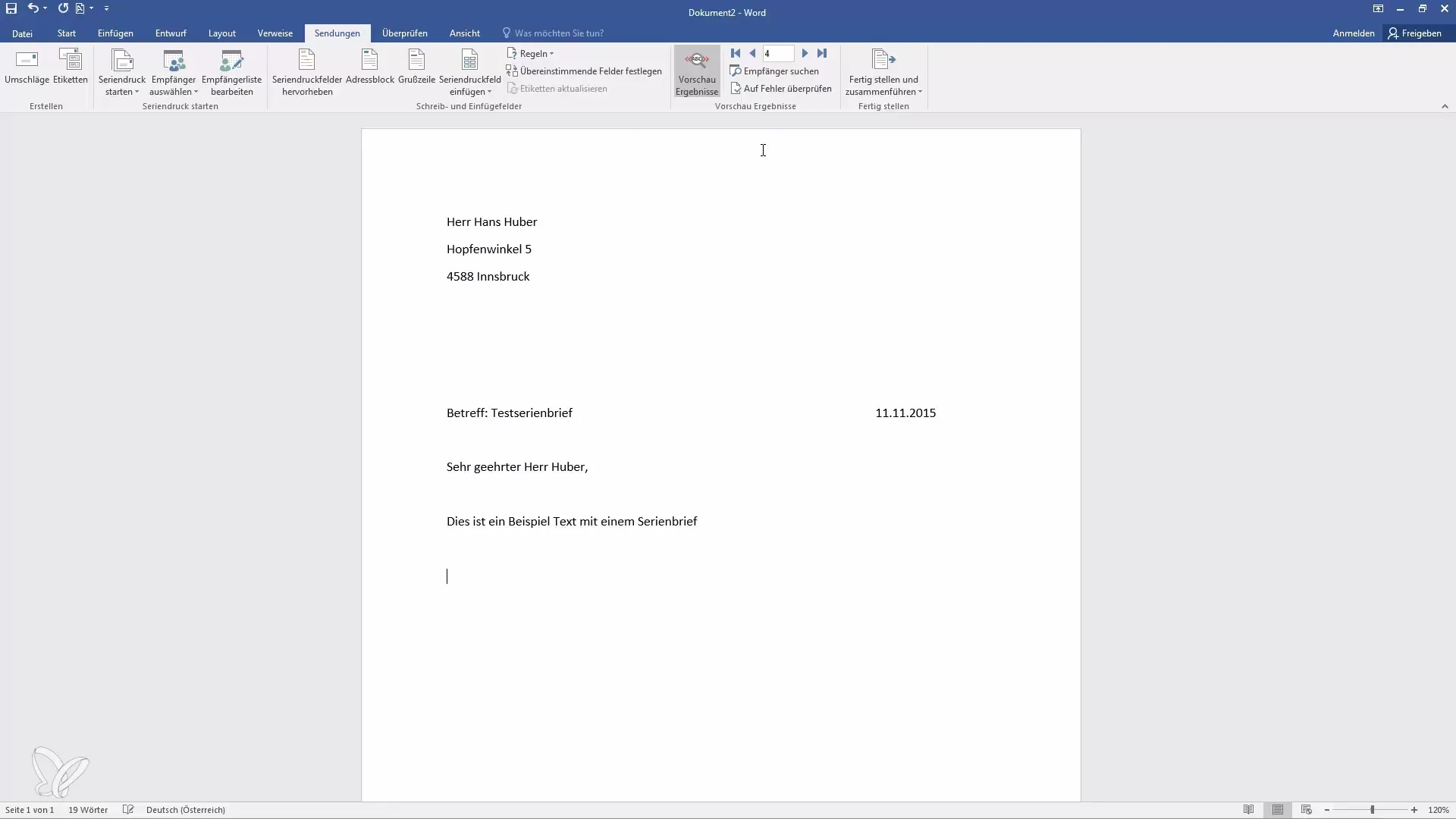Switch to Drucklayout print layout view

1278,810
